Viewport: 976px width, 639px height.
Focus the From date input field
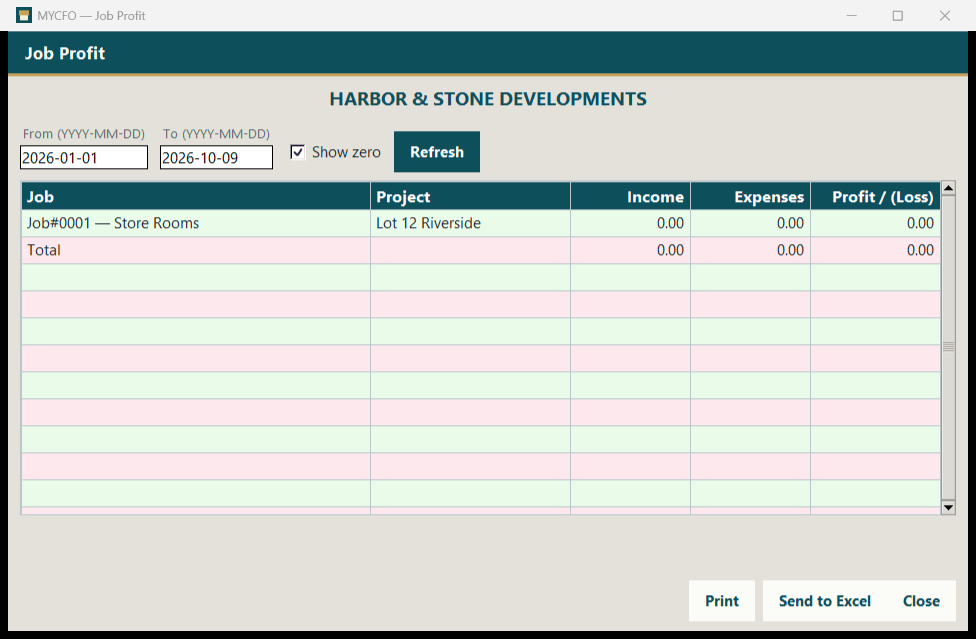point(84,157)
